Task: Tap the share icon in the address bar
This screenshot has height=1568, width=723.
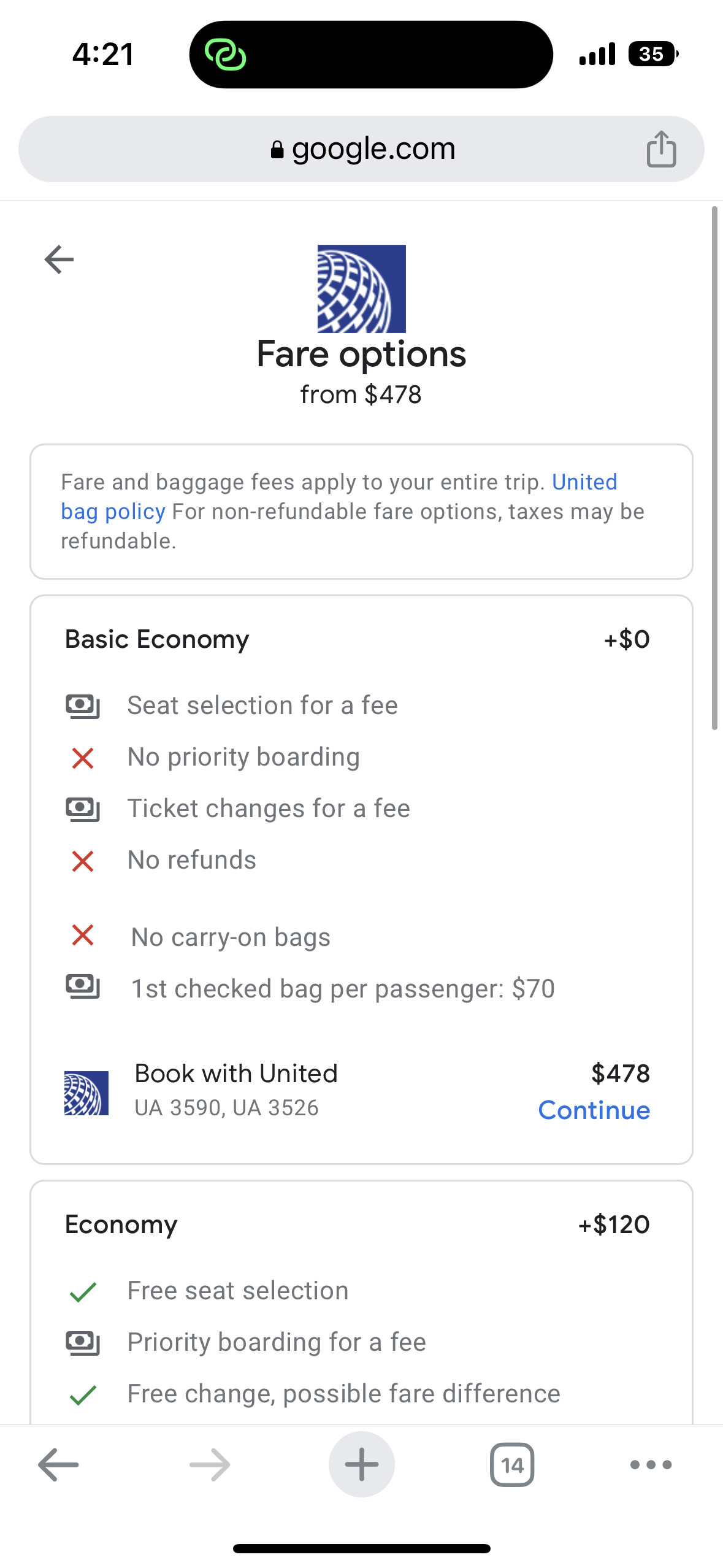Action: [661, 148]
